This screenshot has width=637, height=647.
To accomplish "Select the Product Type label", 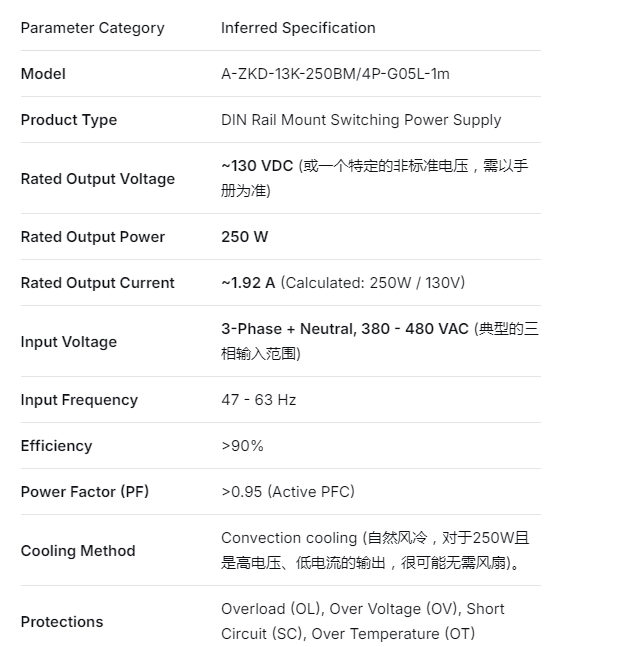I will (69, 120).
